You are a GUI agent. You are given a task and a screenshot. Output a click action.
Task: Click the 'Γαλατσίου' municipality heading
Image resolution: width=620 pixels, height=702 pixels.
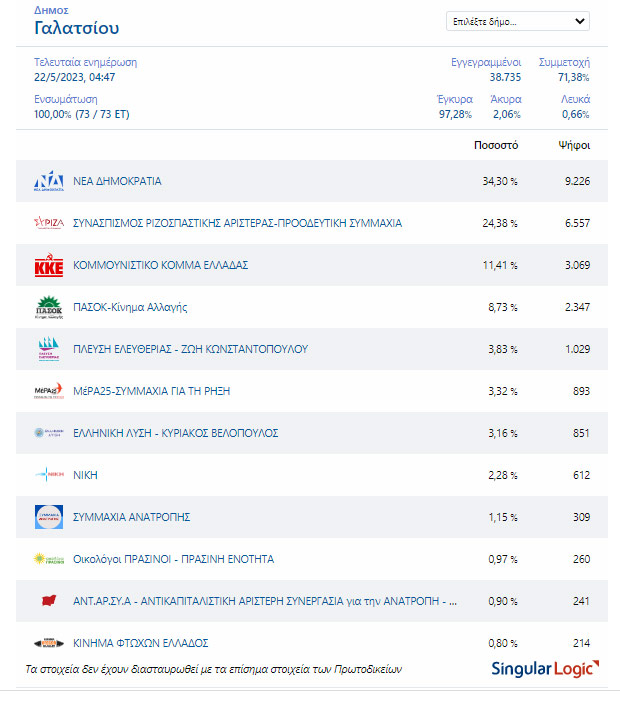[77, 28]
